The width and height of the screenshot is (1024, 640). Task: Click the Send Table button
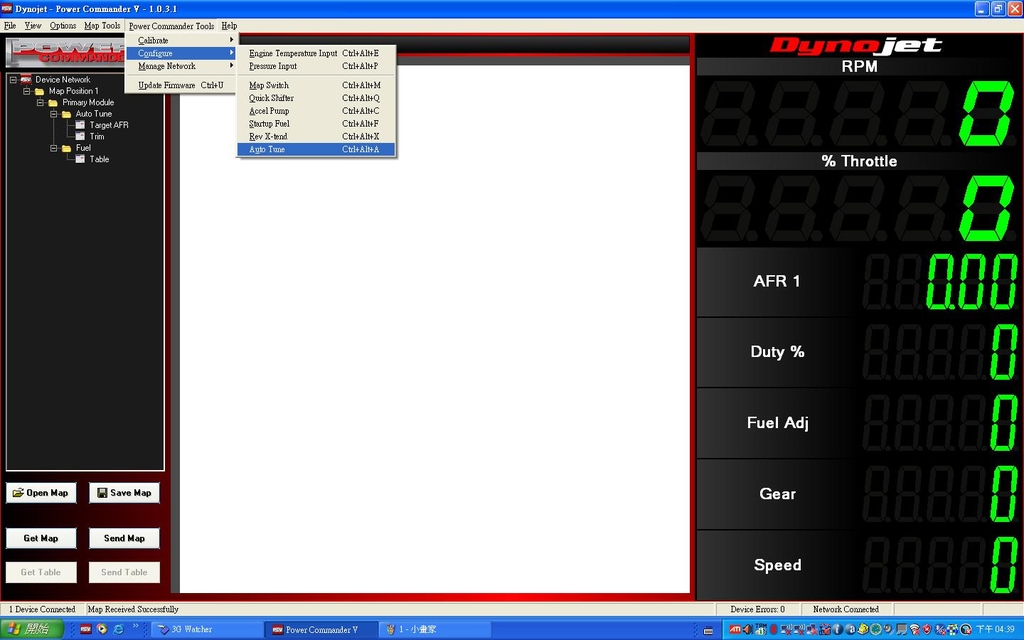coord(124,573)
